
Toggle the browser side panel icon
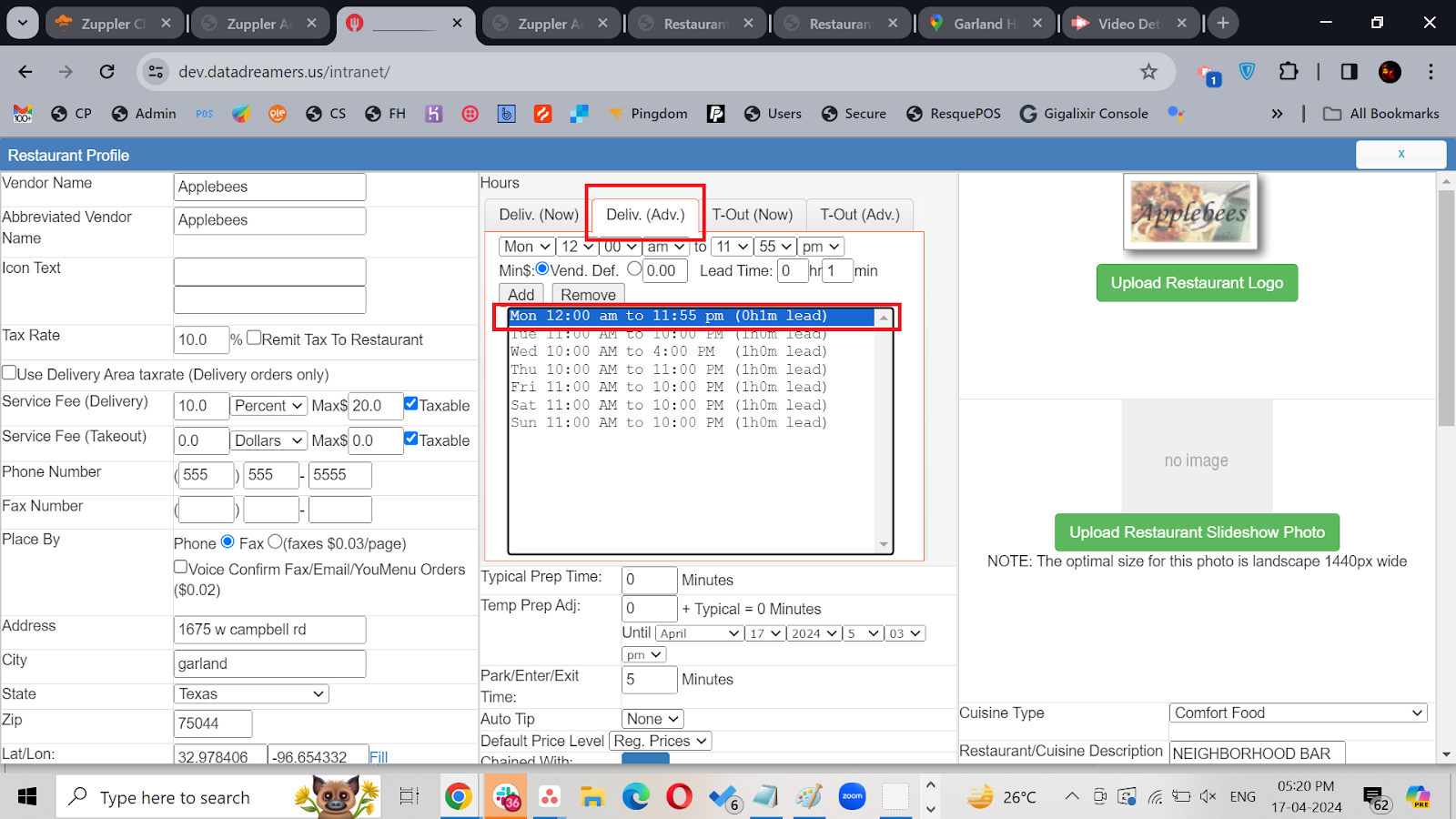1349,72
